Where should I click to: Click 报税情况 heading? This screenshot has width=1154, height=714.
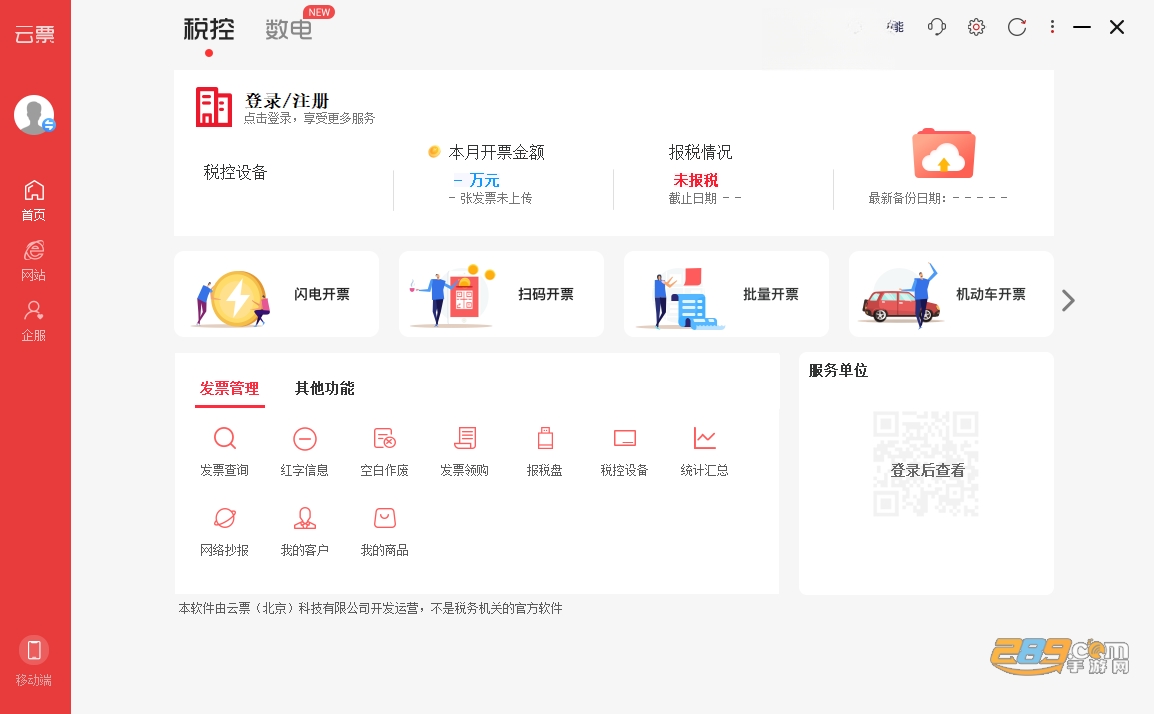(700, 152)
